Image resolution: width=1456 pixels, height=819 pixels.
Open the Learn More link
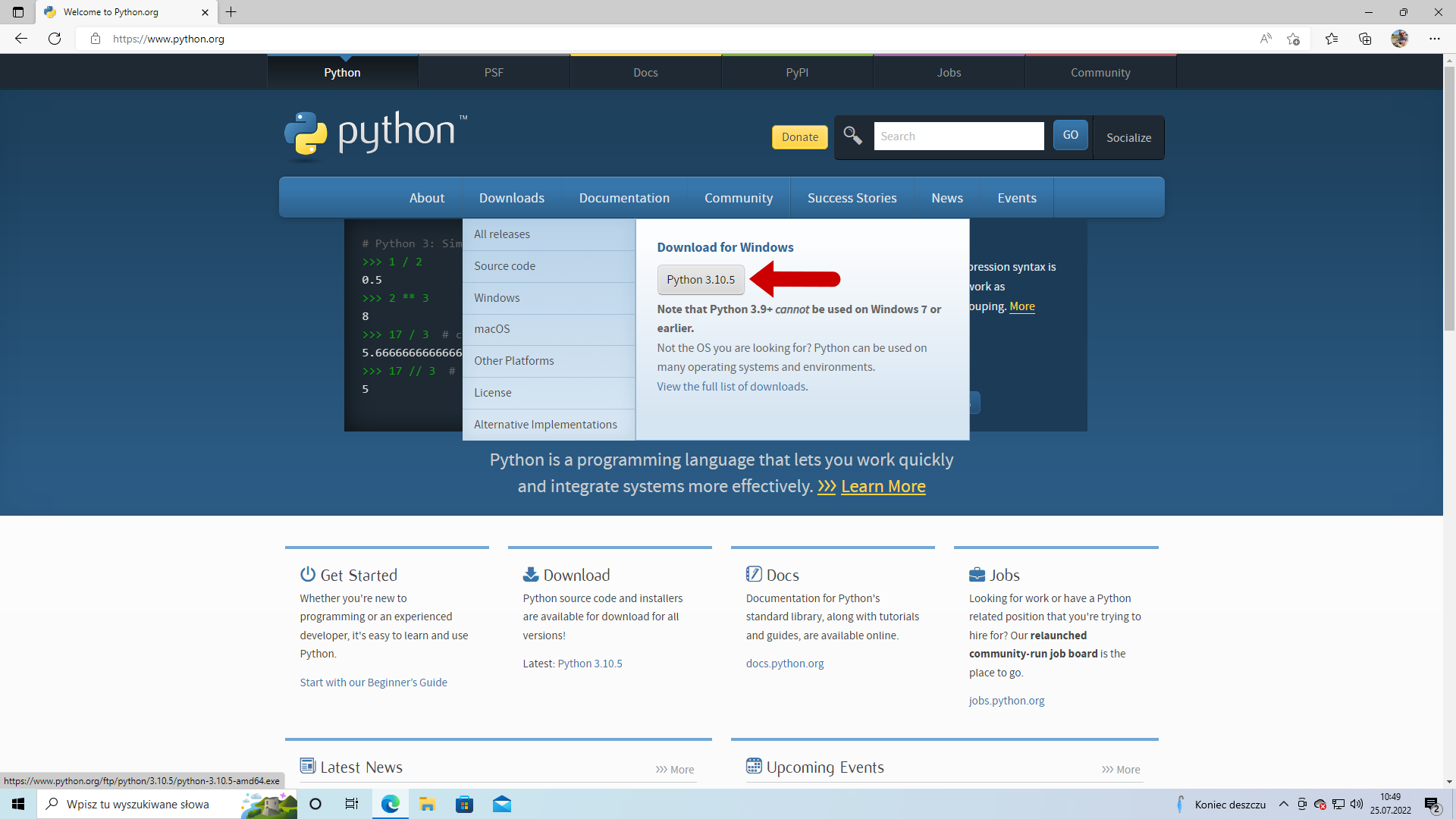883,486
